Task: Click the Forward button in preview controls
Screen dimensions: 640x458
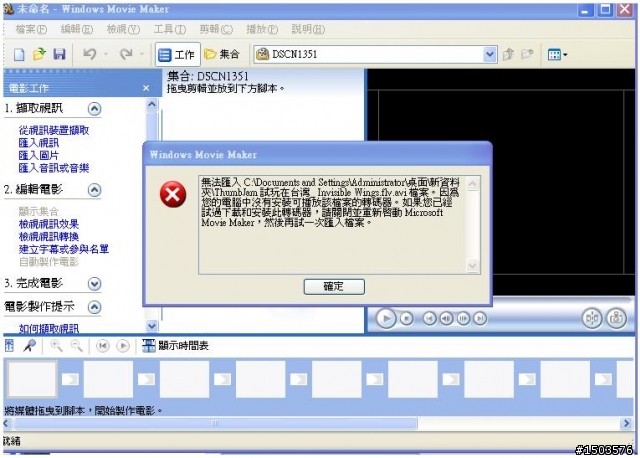Action: click(480, 318)
